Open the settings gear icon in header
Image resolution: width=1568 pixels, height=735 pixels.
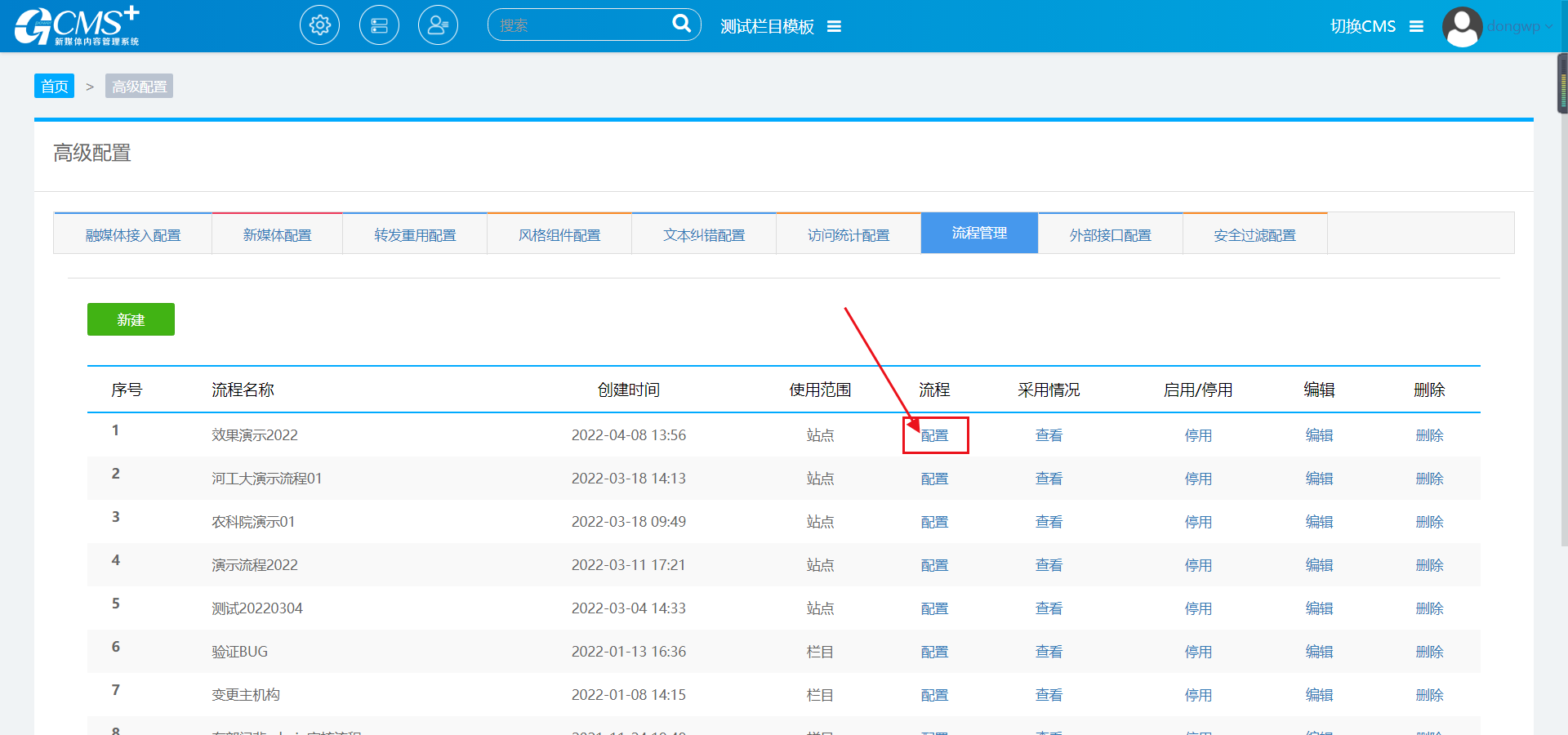coord(319,25)
